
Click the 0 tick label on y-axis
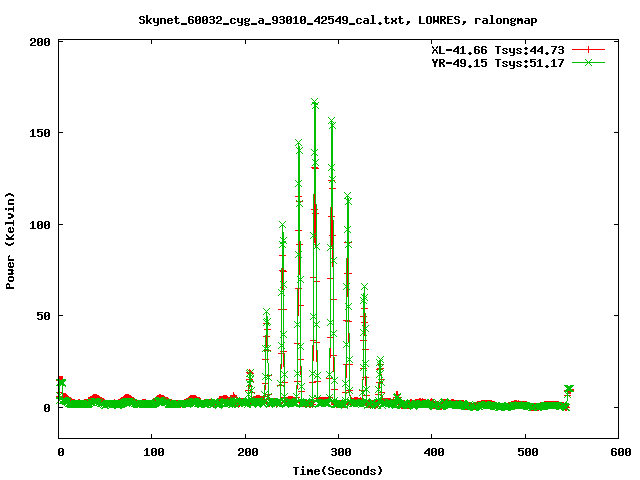(47, 408)
